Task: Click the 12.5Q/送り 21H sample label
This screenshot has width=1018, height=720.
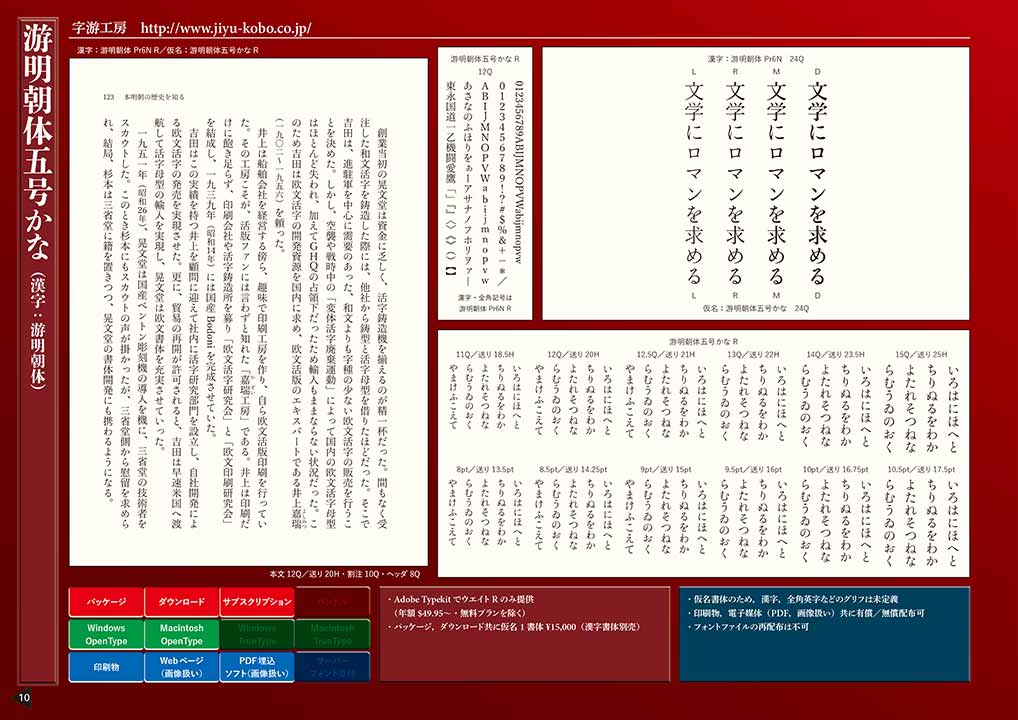Action: (x=665, y=354)
